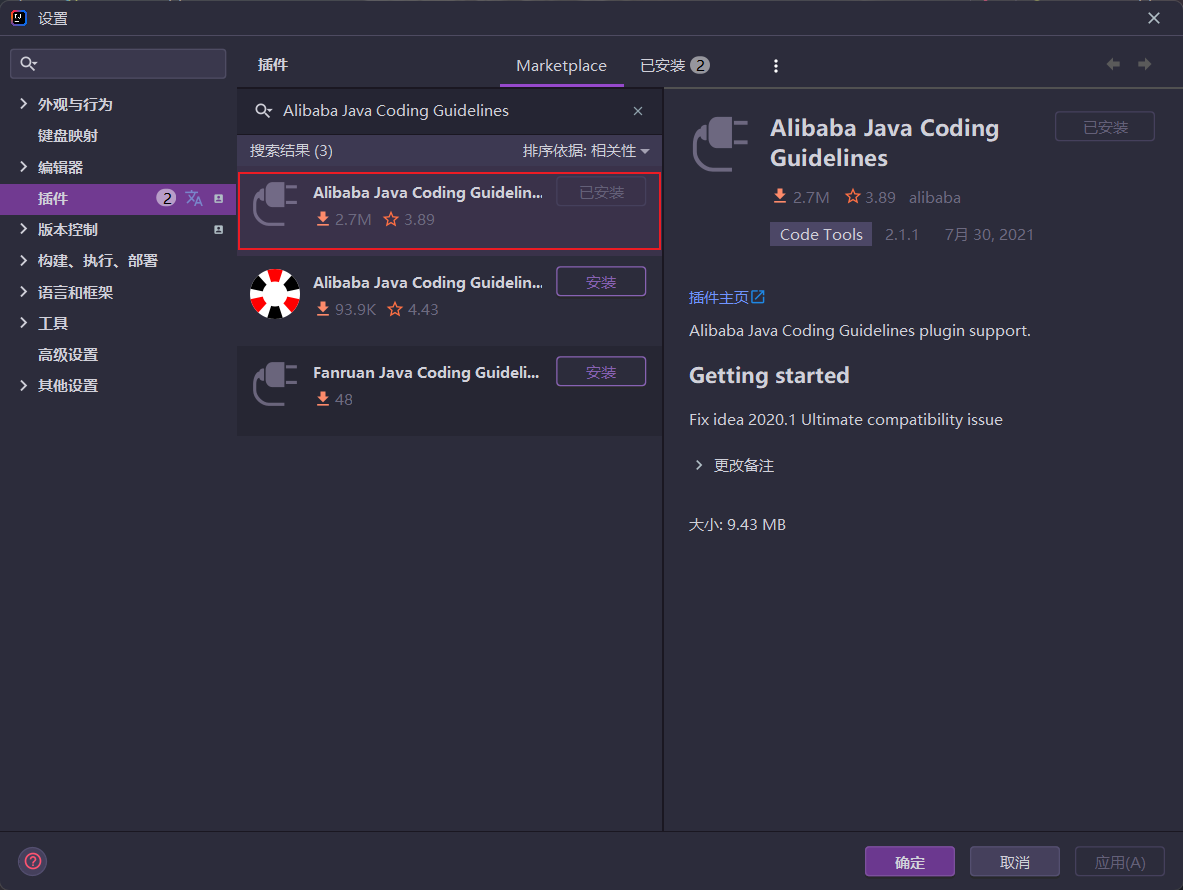This screenshot has height=890, width=1183.
Task: Install the 93.9K Alibaba Java Coding plugin
Action: (x=601, y=282)
